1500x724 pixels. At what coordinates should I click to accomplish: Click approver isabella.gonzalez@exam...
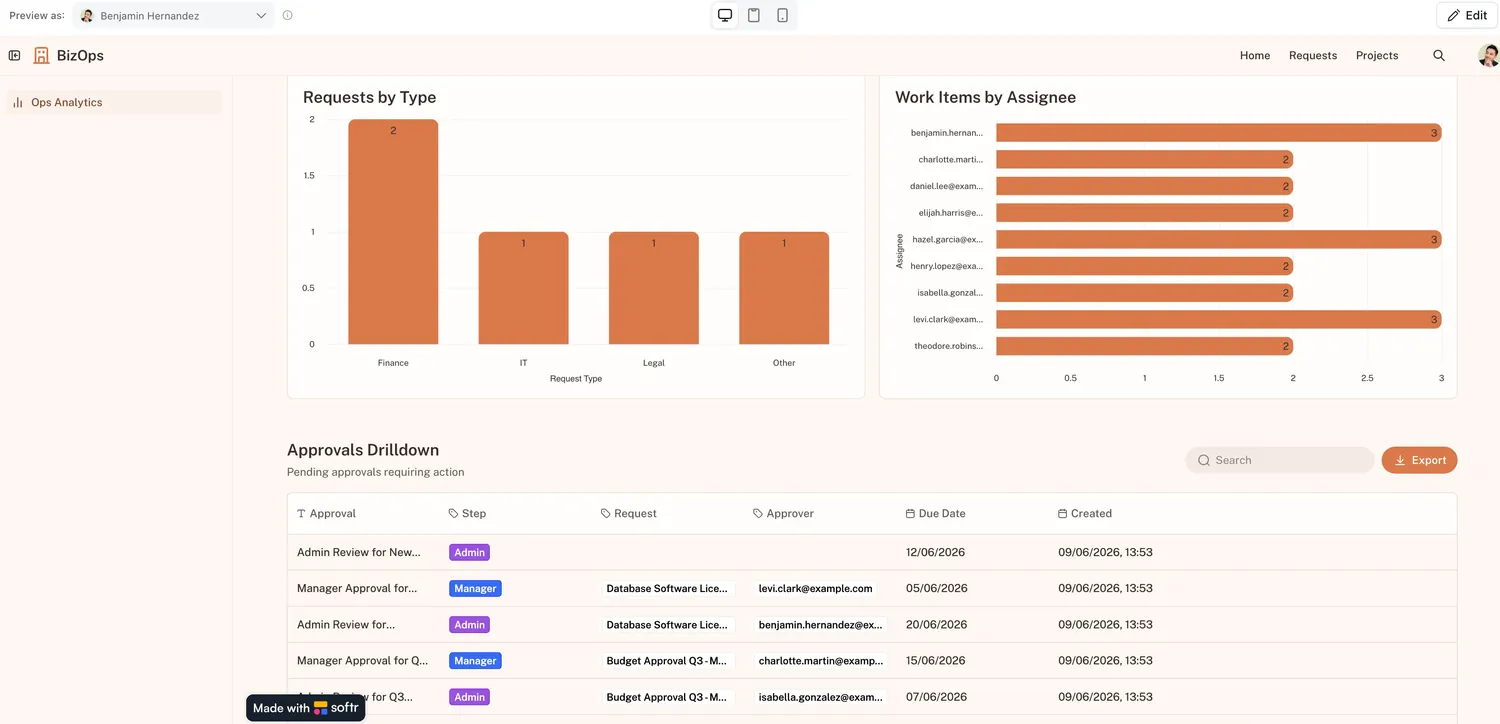click(x=821, y=697)
